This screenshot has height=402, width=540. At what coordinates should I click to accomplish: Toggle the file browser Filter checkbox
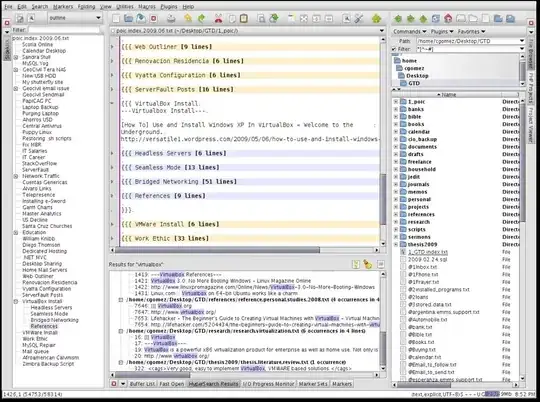(394, 49)
